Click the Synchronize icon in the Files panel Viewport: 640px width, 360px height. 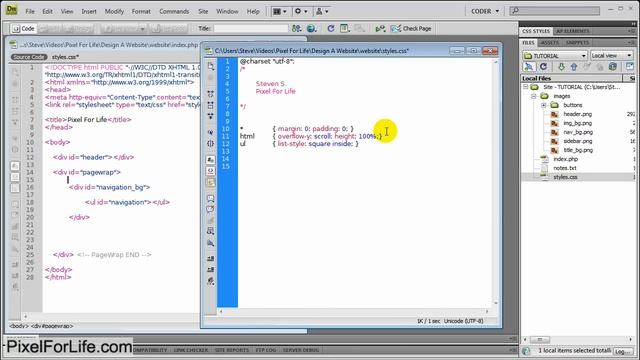click(x=613, y=67)
